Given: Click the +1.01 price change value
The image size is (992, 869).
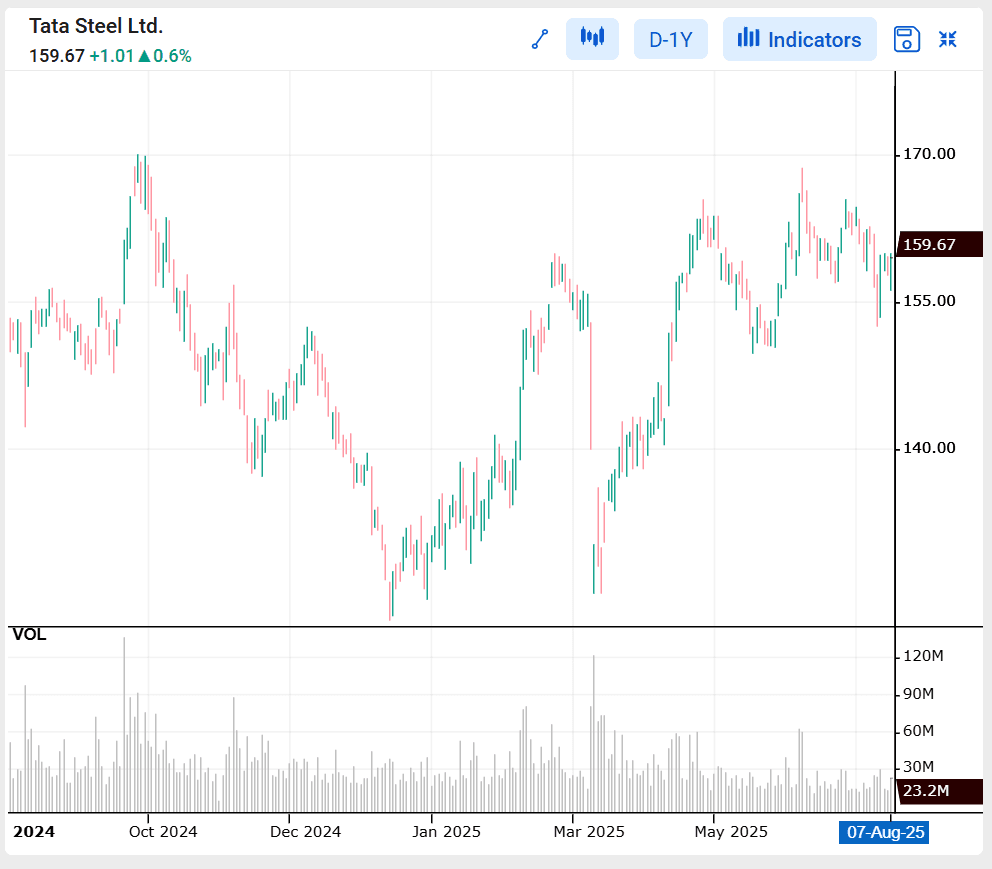Looking at the screenshot, I should pyautogui.click(x=111, y=56).
